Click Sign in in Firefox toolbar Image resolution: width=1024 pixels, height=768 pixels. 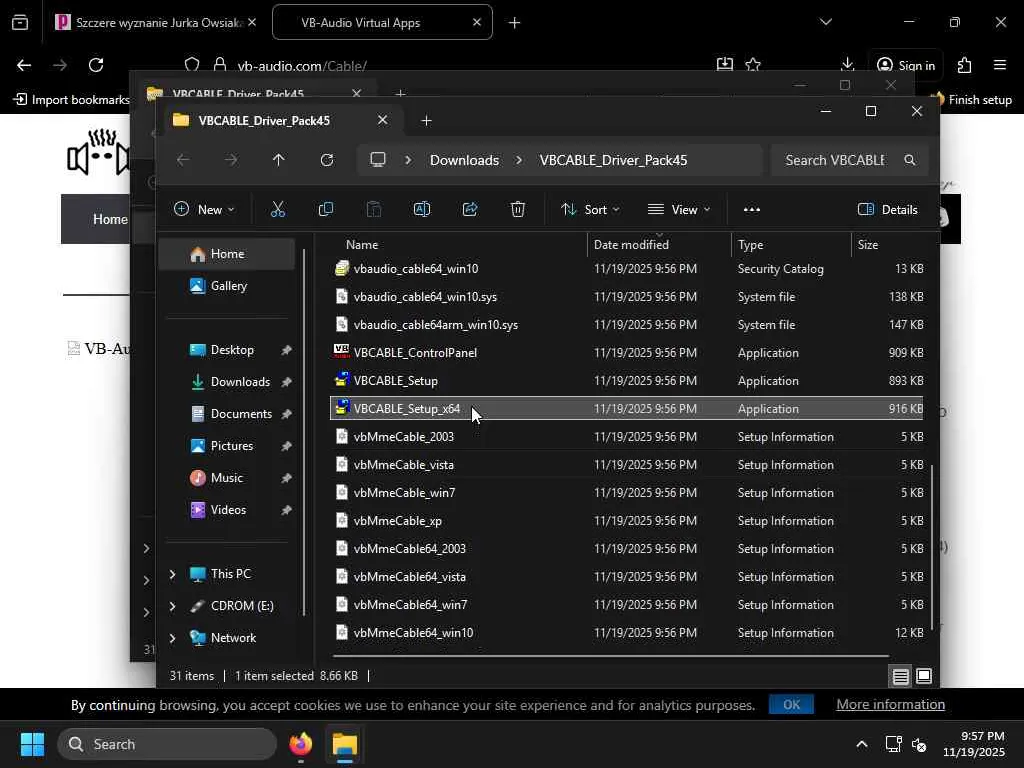(x=907, y=65)
